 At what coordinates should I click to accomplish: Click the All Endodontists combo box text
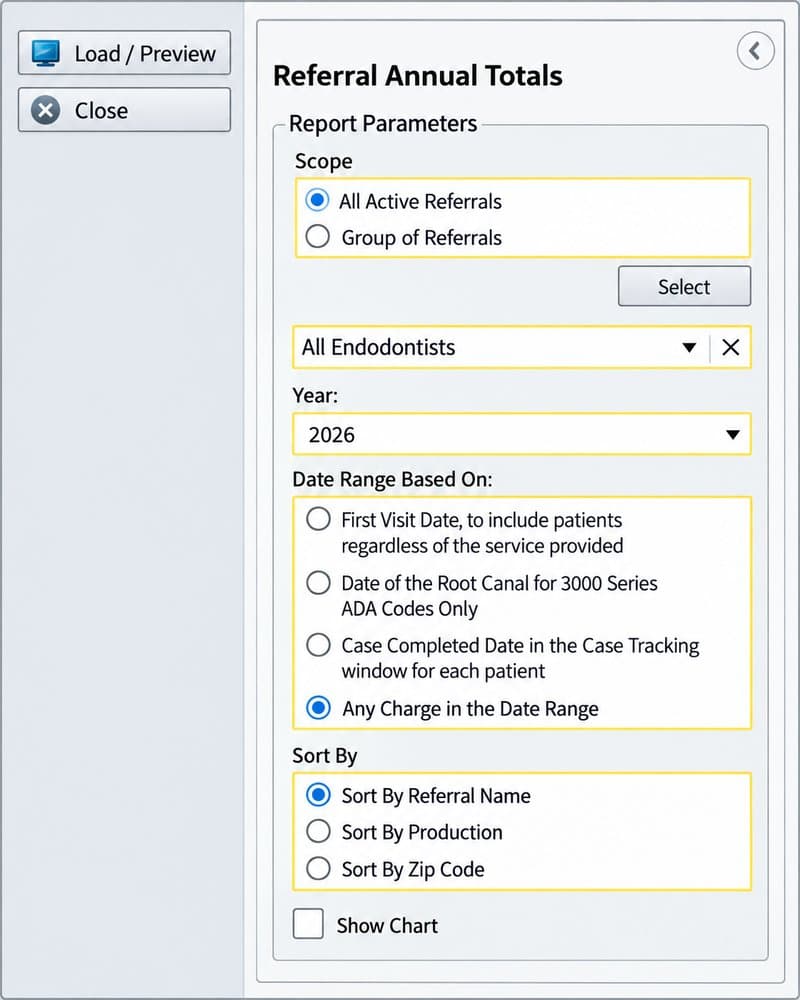(378, 348)
